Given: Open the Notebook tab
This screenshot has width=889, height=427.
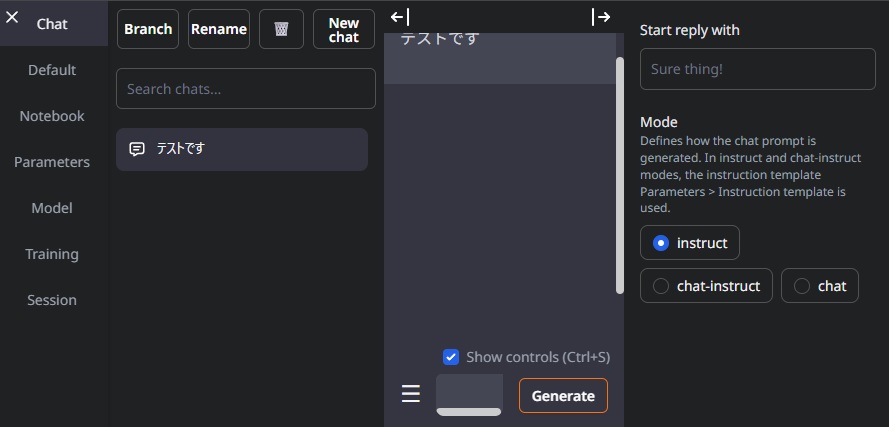Looking at the screenshot, I should [52, 116].
